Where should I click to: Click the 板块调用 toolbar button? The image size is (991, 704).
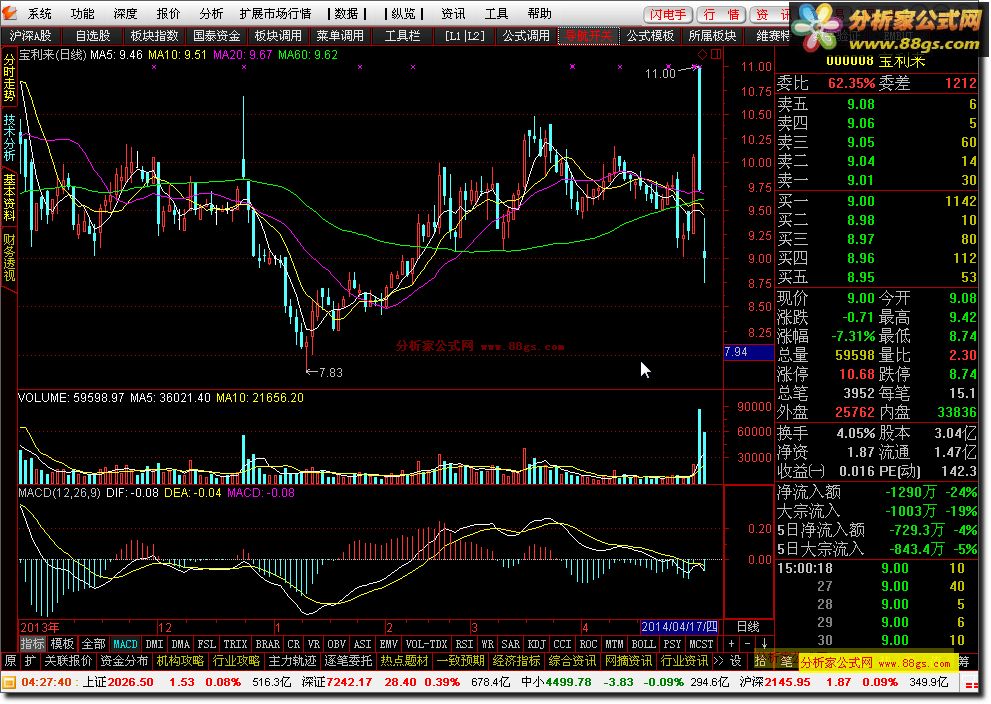[278, 36]
